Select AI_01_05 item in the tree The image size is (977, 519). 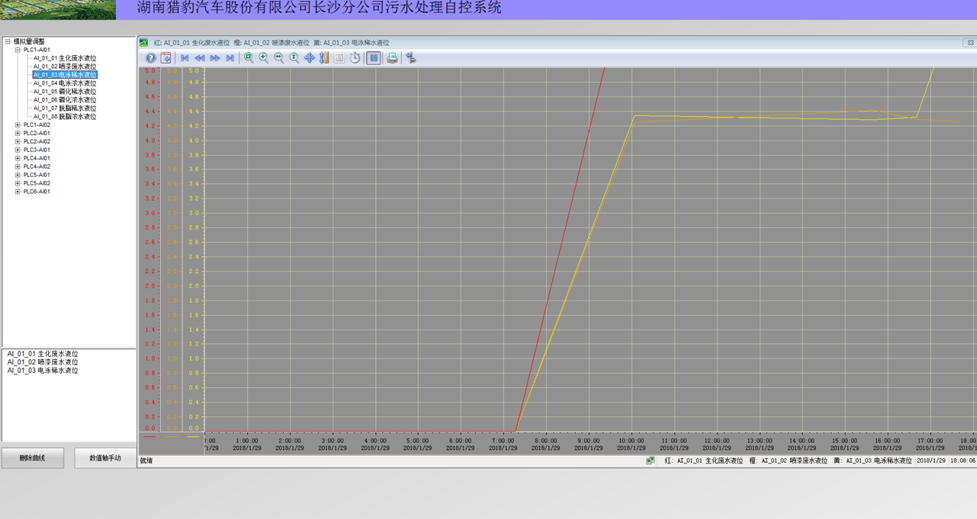pyautogui.click(x=65, y=91)
